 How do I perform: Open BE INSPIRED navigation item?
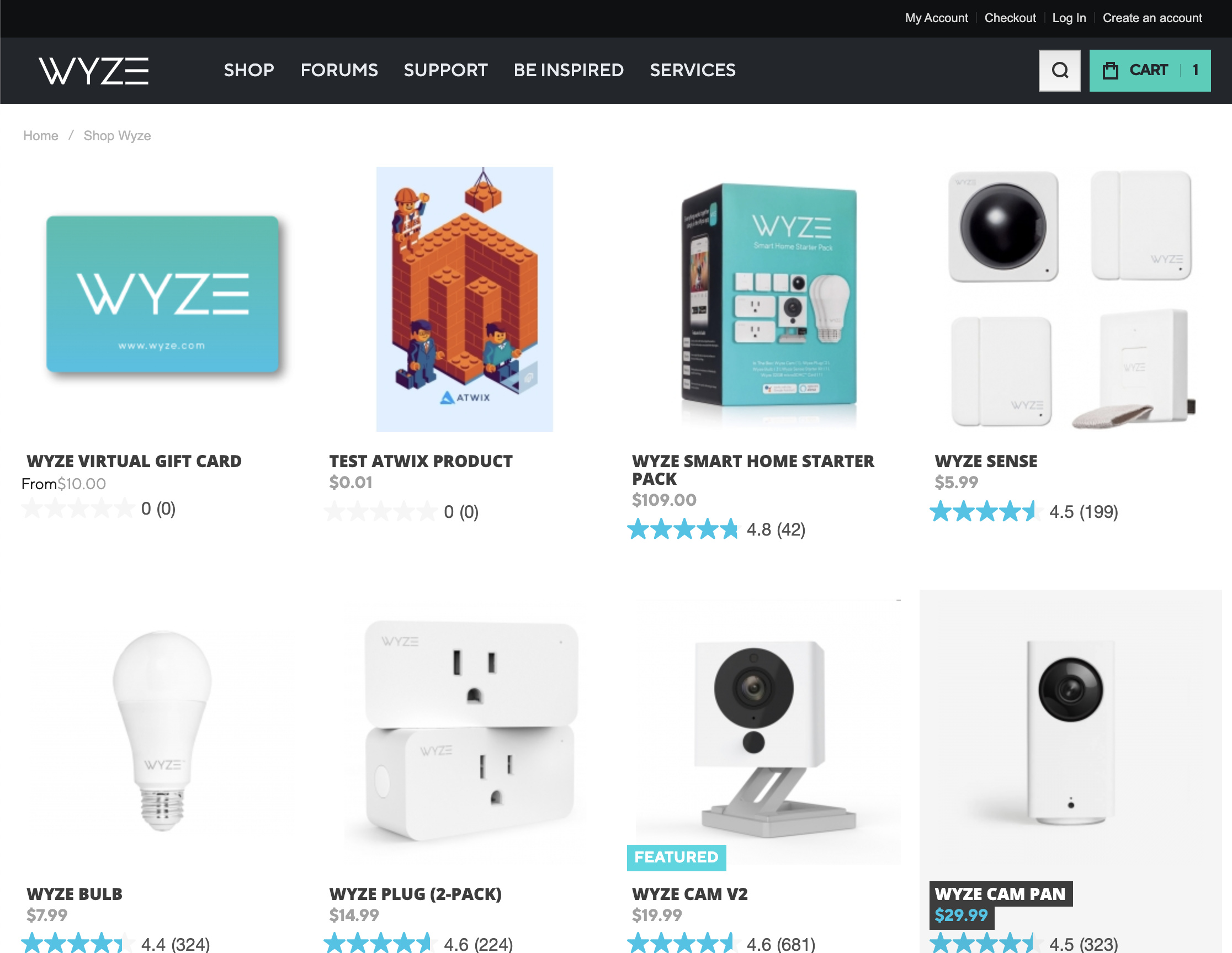(x=569, y=70)
